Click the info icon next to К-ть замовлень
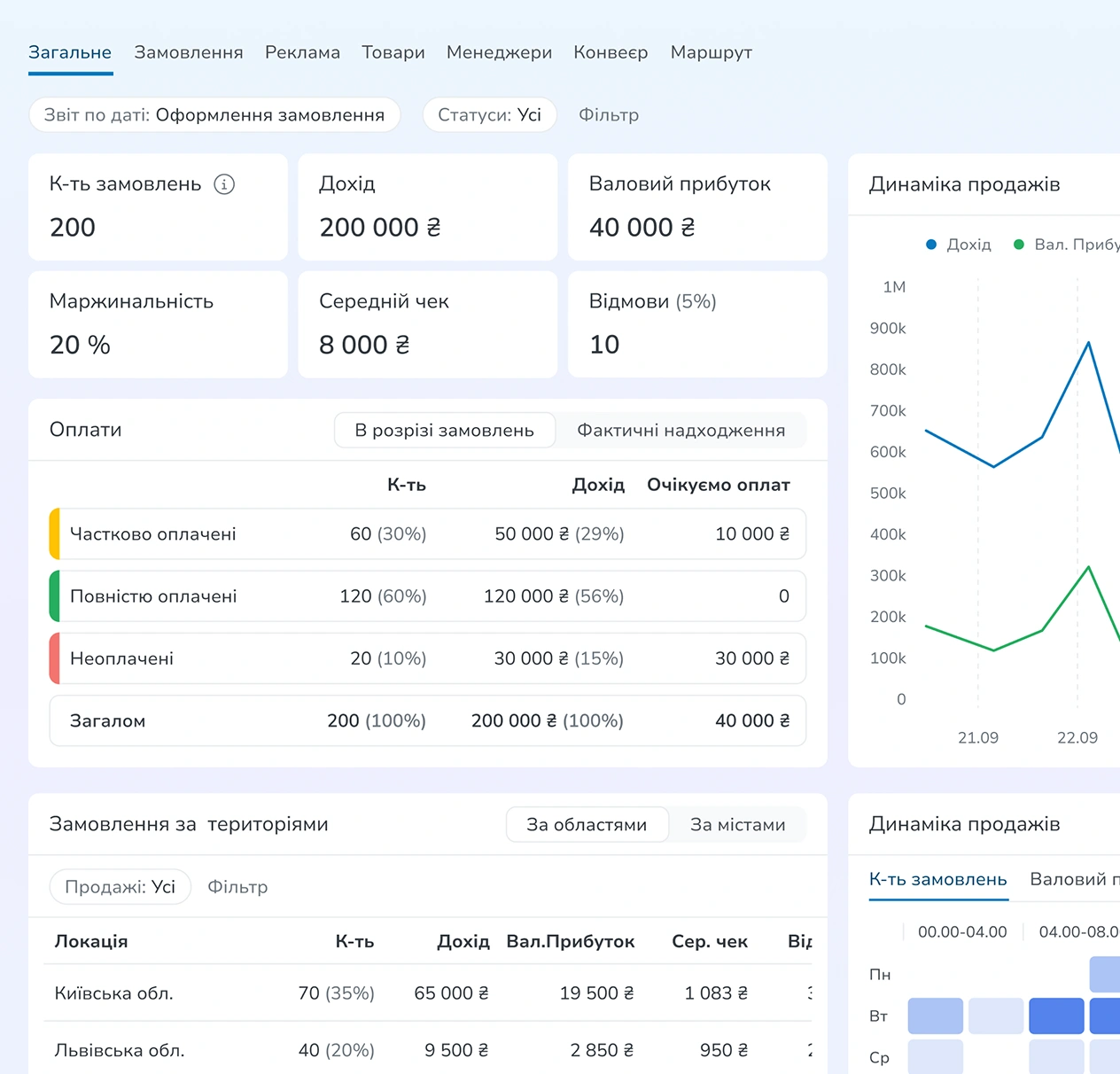This screenshot has width=1120, height=1074. (x=224, y=184)
